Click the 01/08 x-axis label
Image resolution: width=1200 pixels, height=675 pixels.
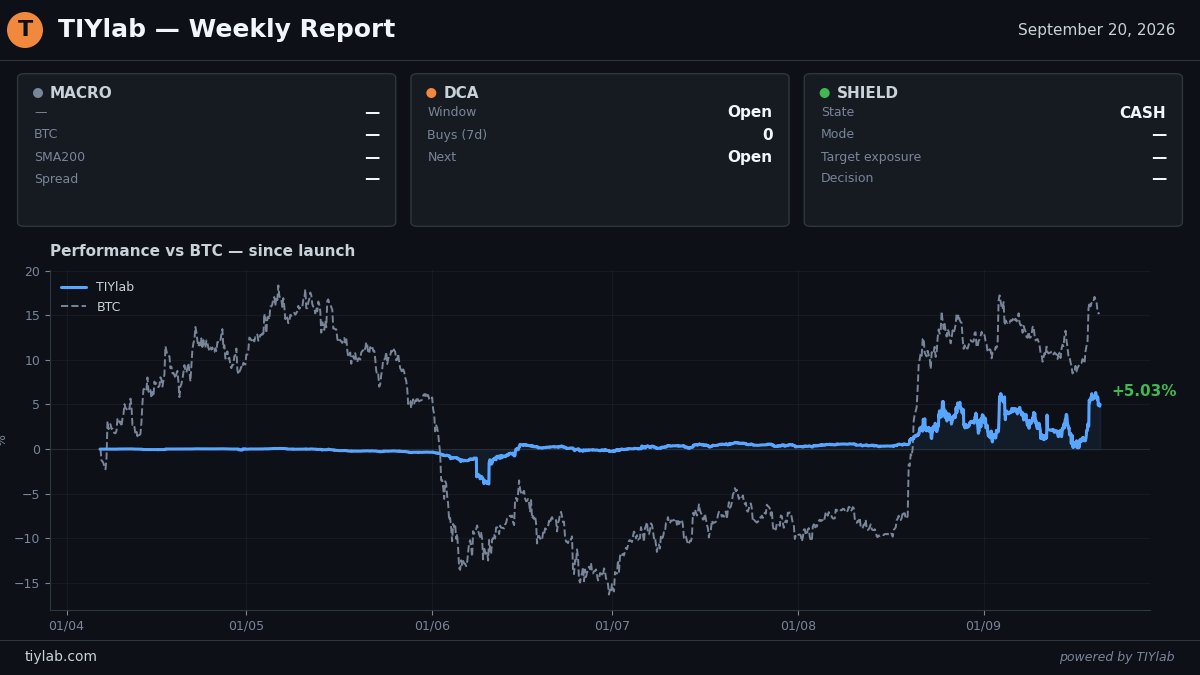point(798,626)
